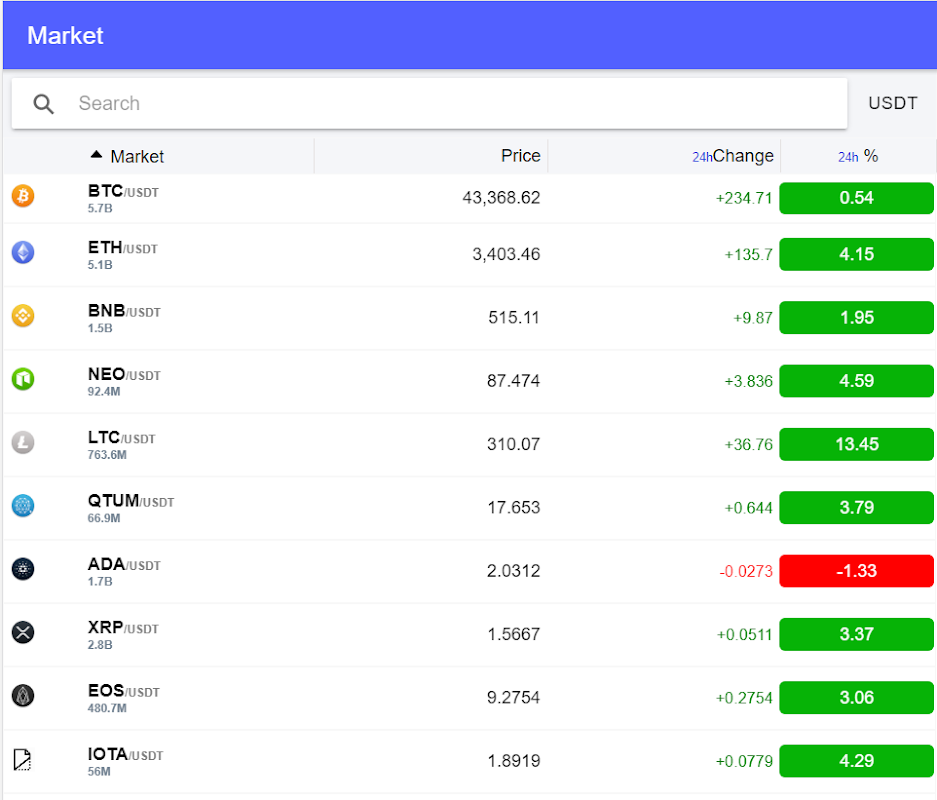Image resolution: width=937 pixels, height=800 pixels.
Task: Open the IOTA/USDT market pair
Action: tap(125, 754)
